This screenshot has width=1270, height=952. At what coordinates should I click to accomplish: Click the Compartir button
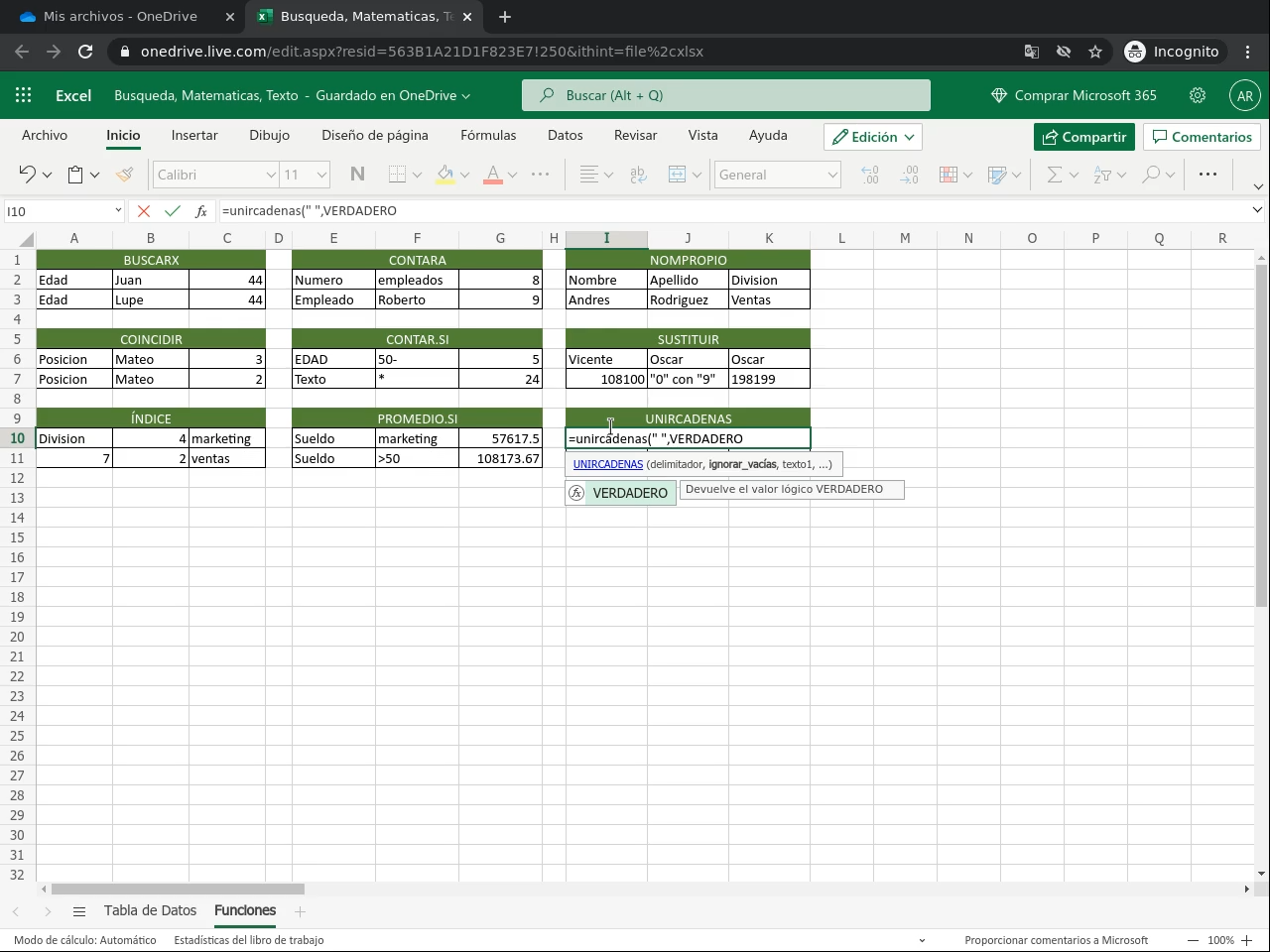tap(1083, 137)
